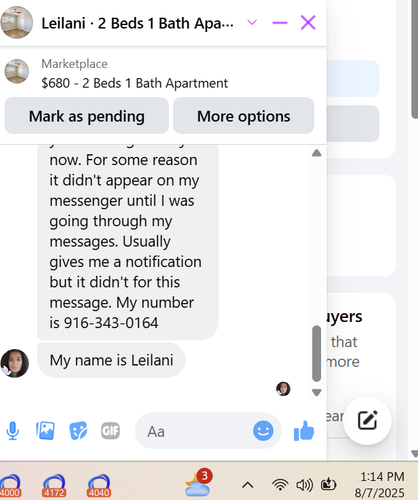Open the GIF picker

click(110, 431)
